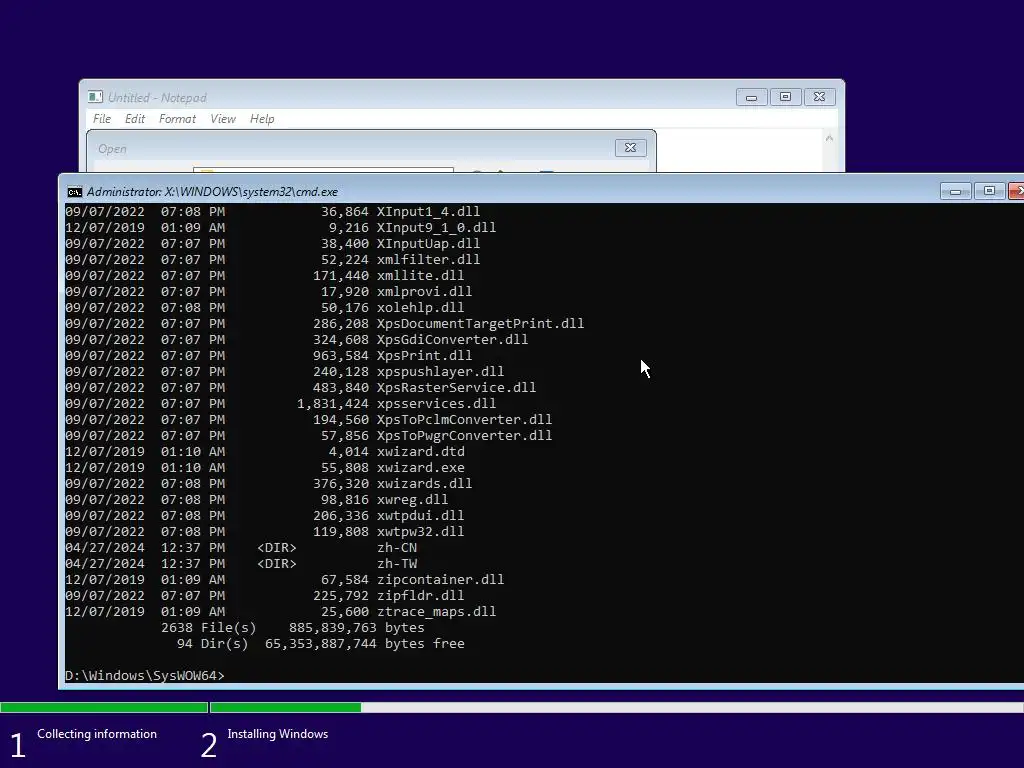Open the Format menu in Notepad
The height and width of the screenshot is (768, 1024).
(x=177, y=119)
